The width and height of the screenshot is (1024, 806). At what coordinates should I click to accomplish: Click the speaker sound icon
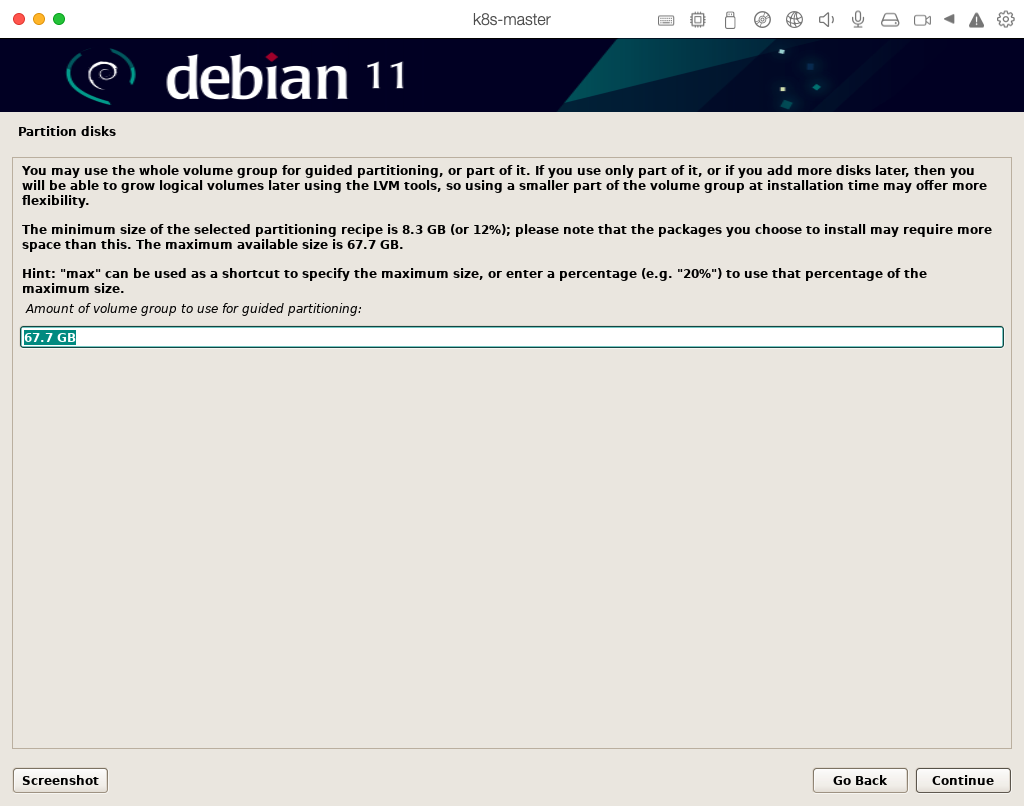click(x=826, y=20)
